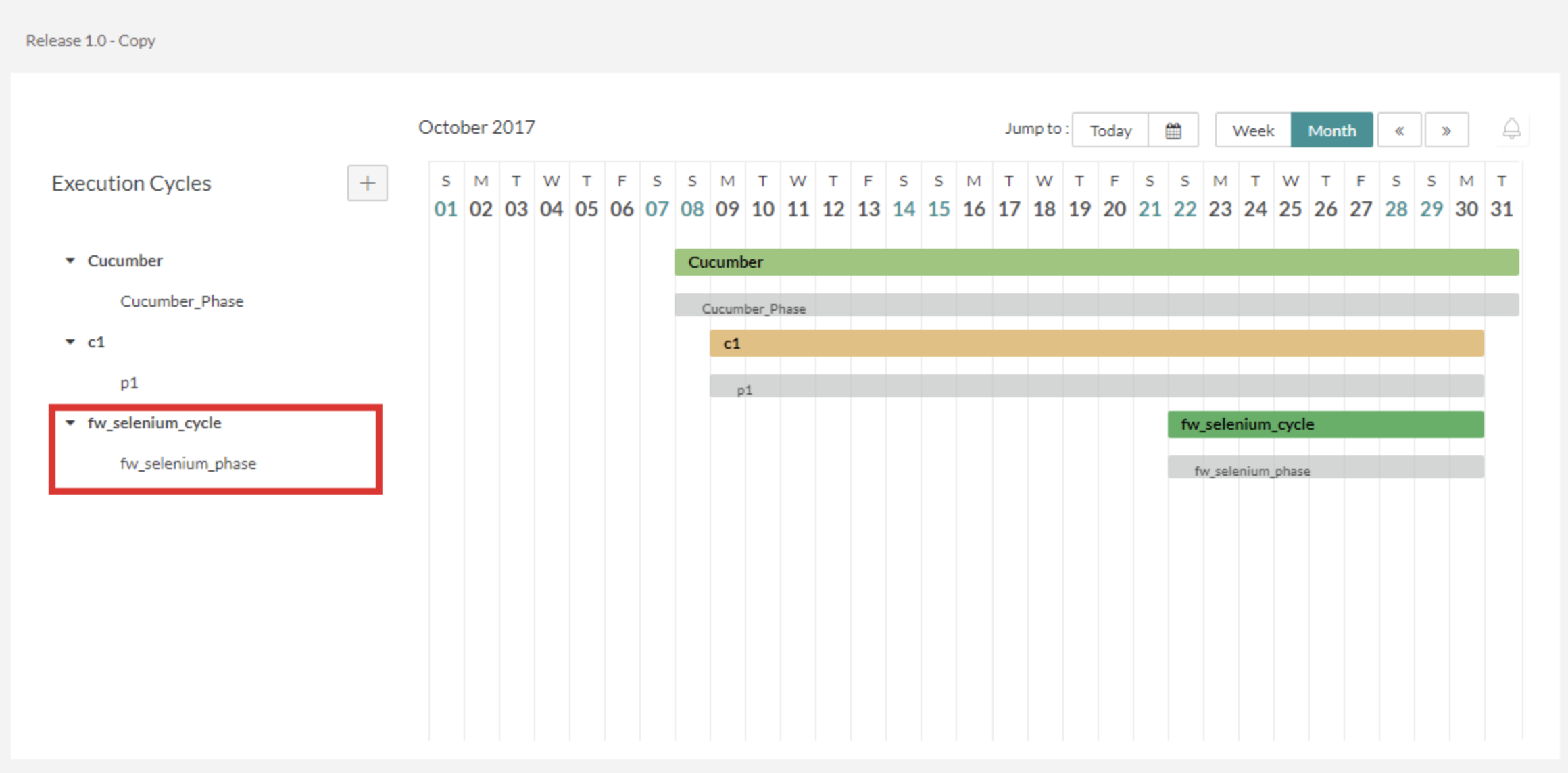
Task: Click the plus icon to add execution cycle
Action: [x=367, y=183]
